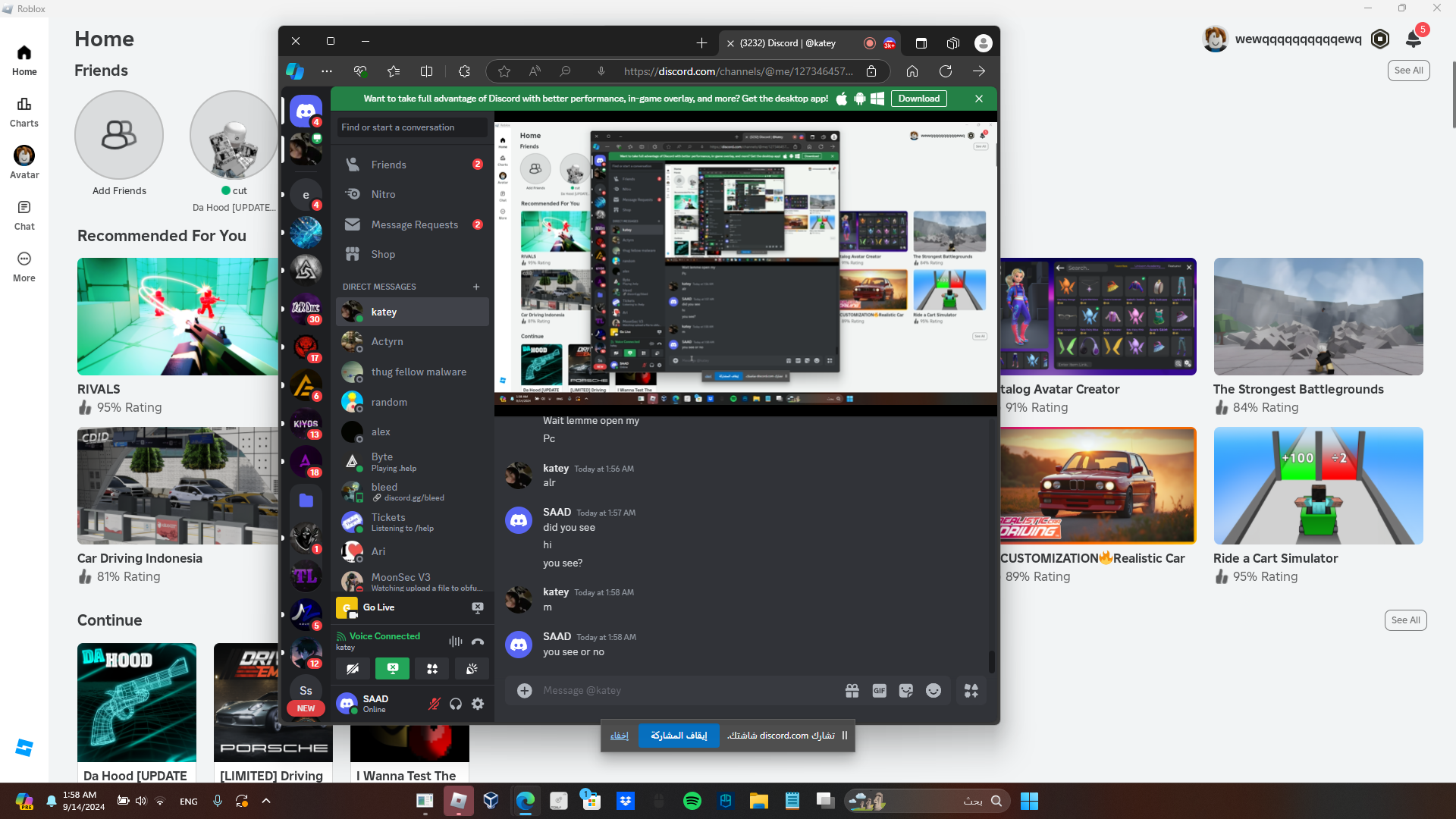Click the Discord chat scrollbar

click(x=991, y=661)
